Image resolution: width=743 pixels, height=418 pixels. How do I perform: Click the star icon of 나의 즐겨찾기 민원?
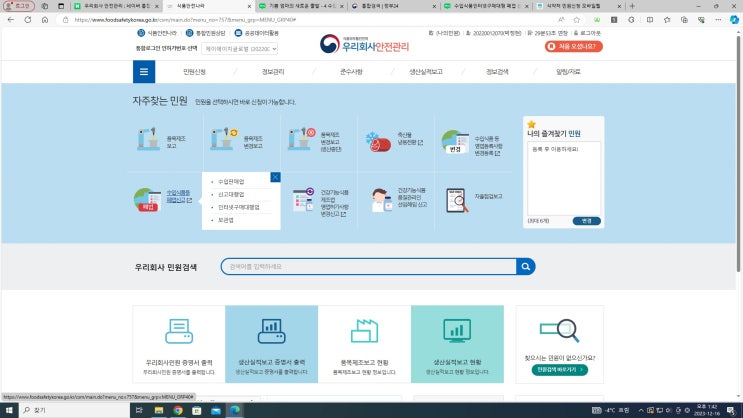click(532, 124)
